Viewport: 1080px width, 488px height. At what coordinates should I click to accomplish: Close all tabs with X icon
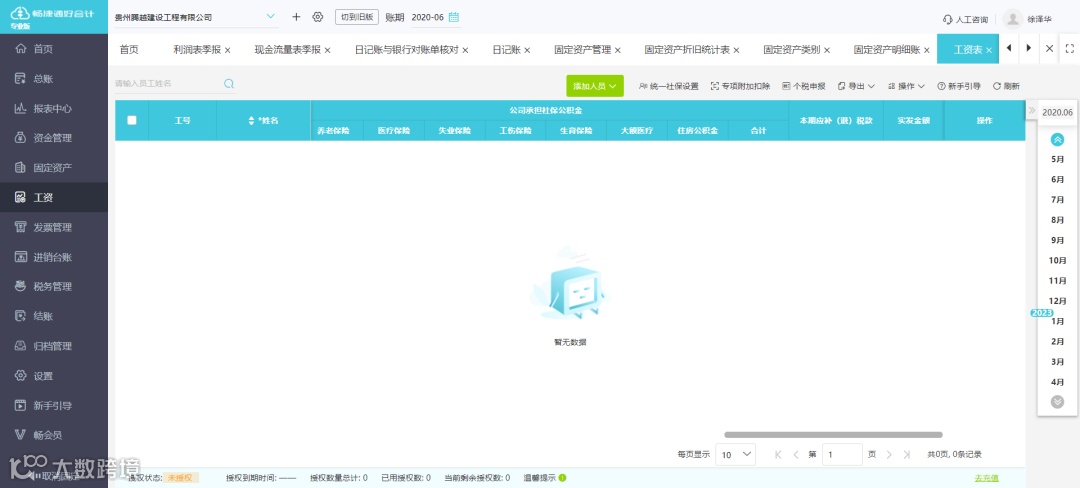(x=1049, y=49)
